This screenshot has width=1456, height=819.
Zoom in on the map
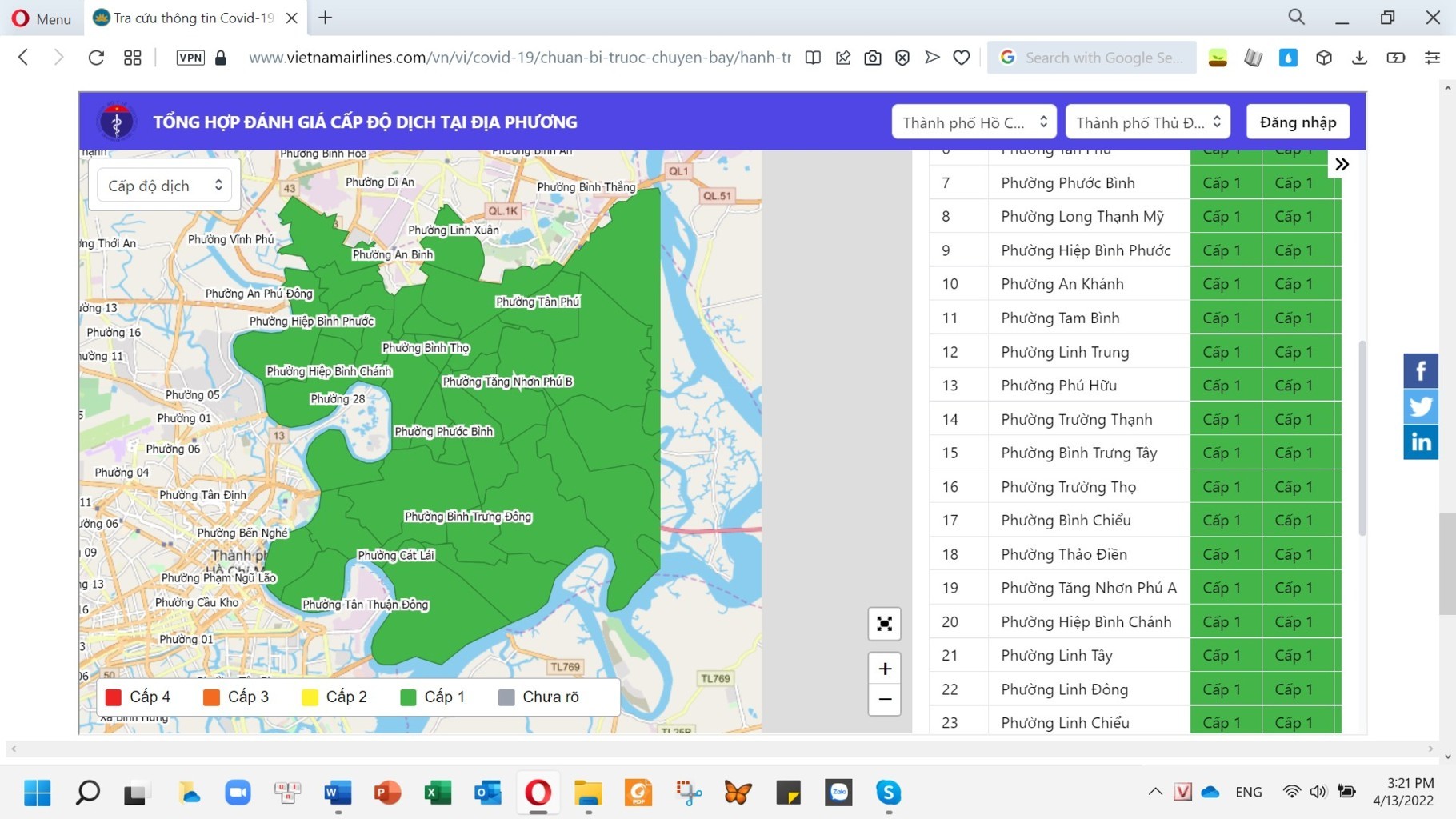(884, 669)
